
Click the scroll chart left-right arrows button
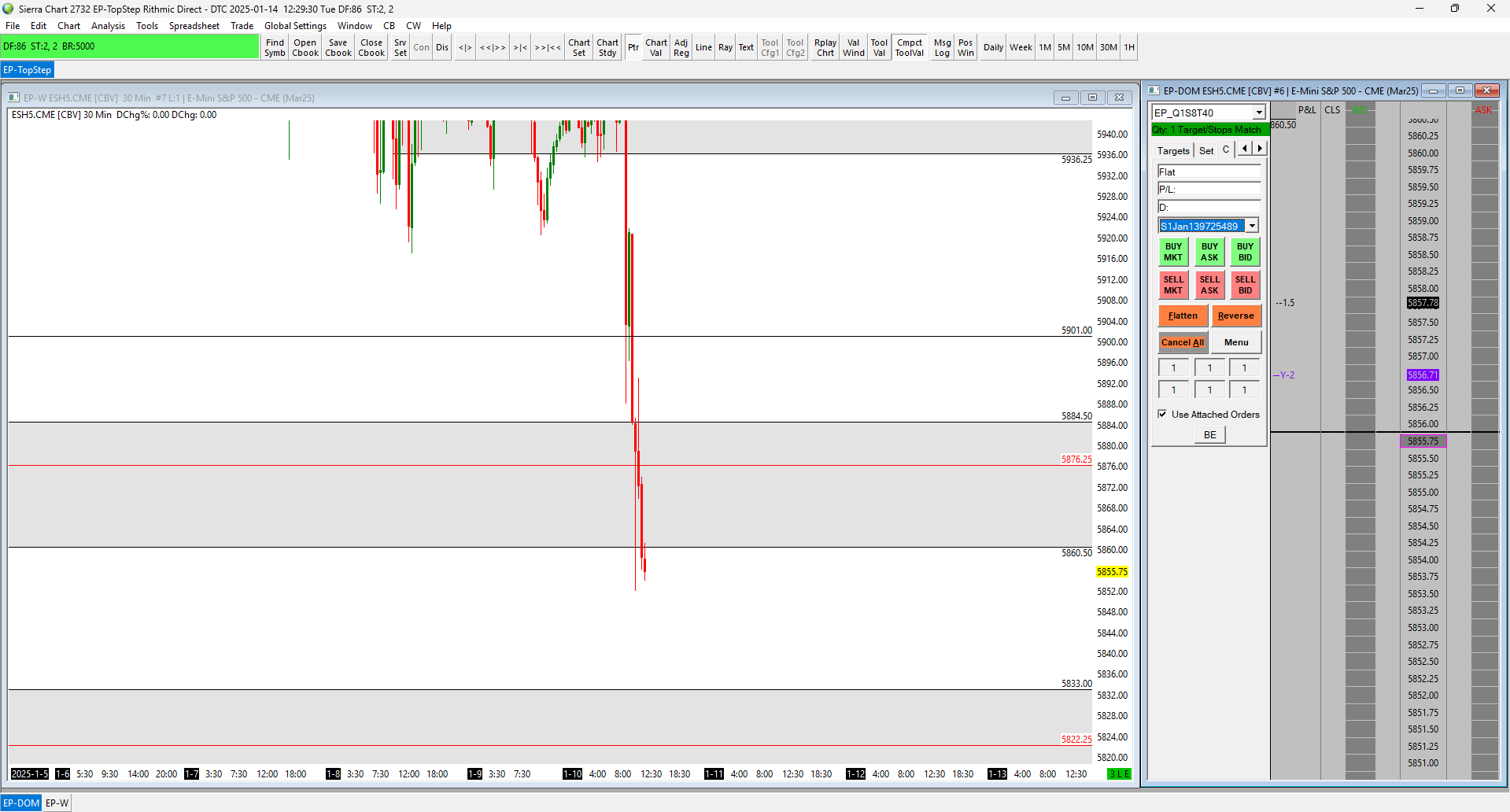465,47
